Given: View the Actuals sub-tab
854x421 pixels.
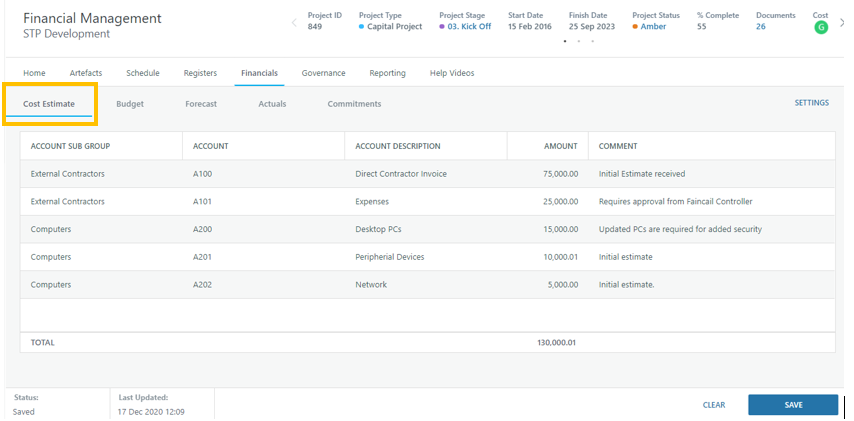Looking at the screenshot, I should click(x=272, y=104).
